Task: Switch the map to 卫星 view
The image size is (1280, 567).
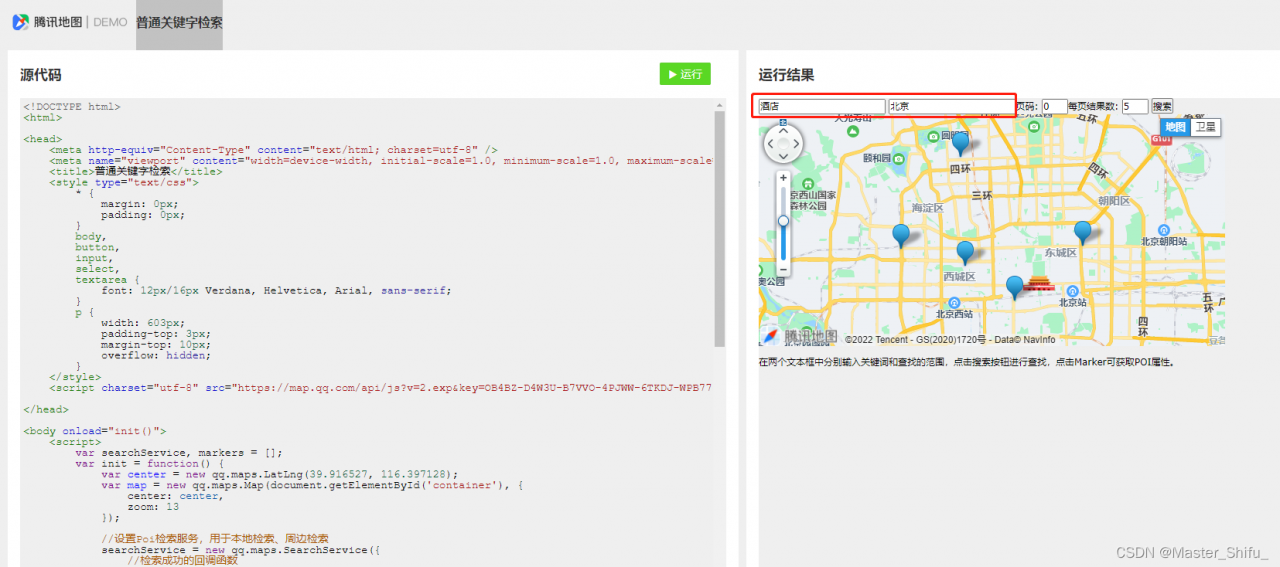Action: click(1205, 127)
